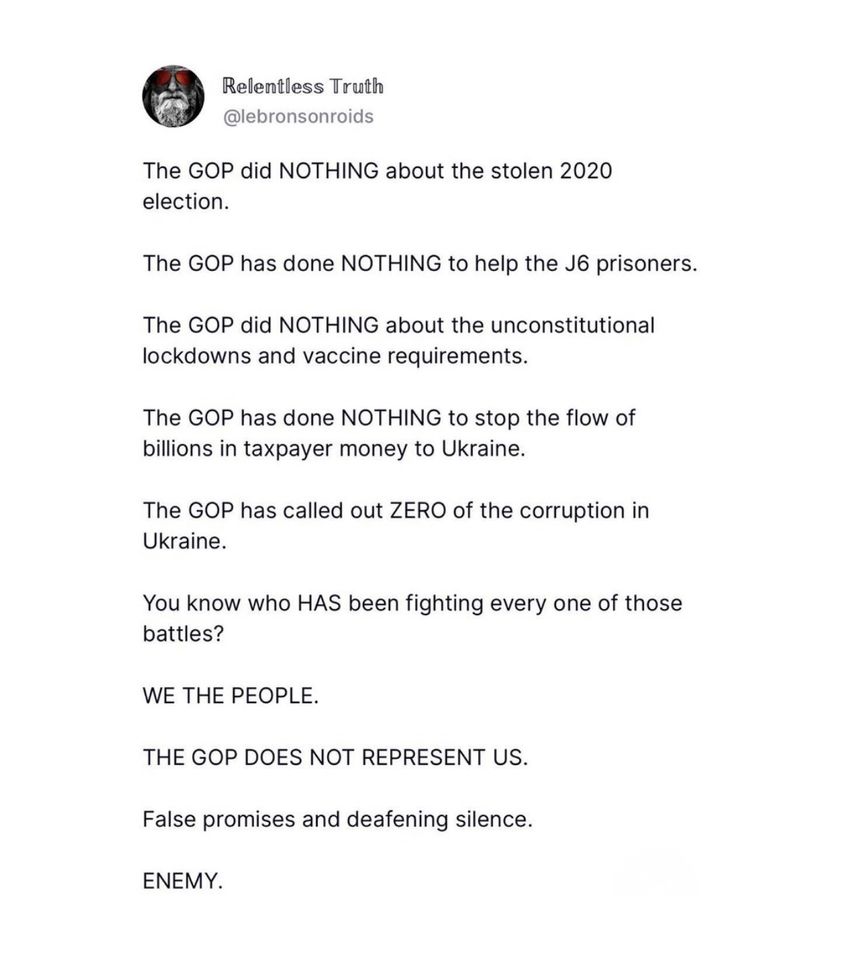Click the final word ENEMY
The width and height of the screenshot is (841, 960).
pos(182,881)
